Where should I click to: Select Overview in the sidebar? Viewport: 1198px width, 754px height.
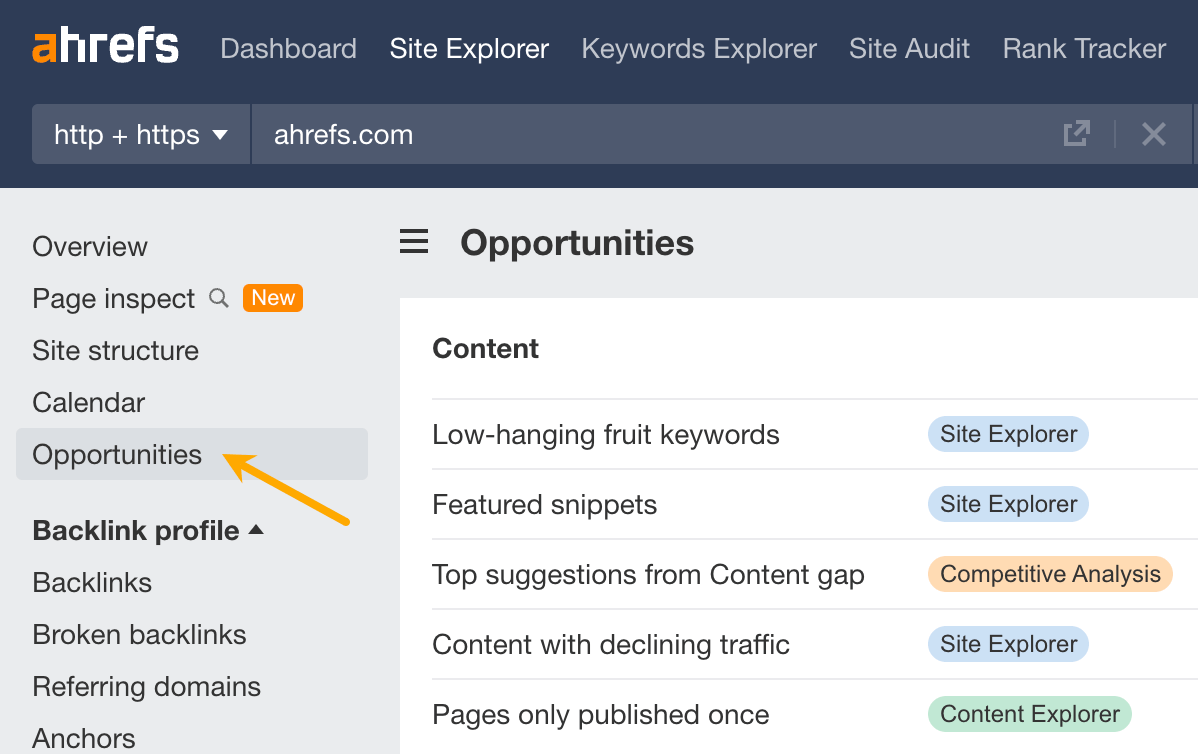pos(89,246)
